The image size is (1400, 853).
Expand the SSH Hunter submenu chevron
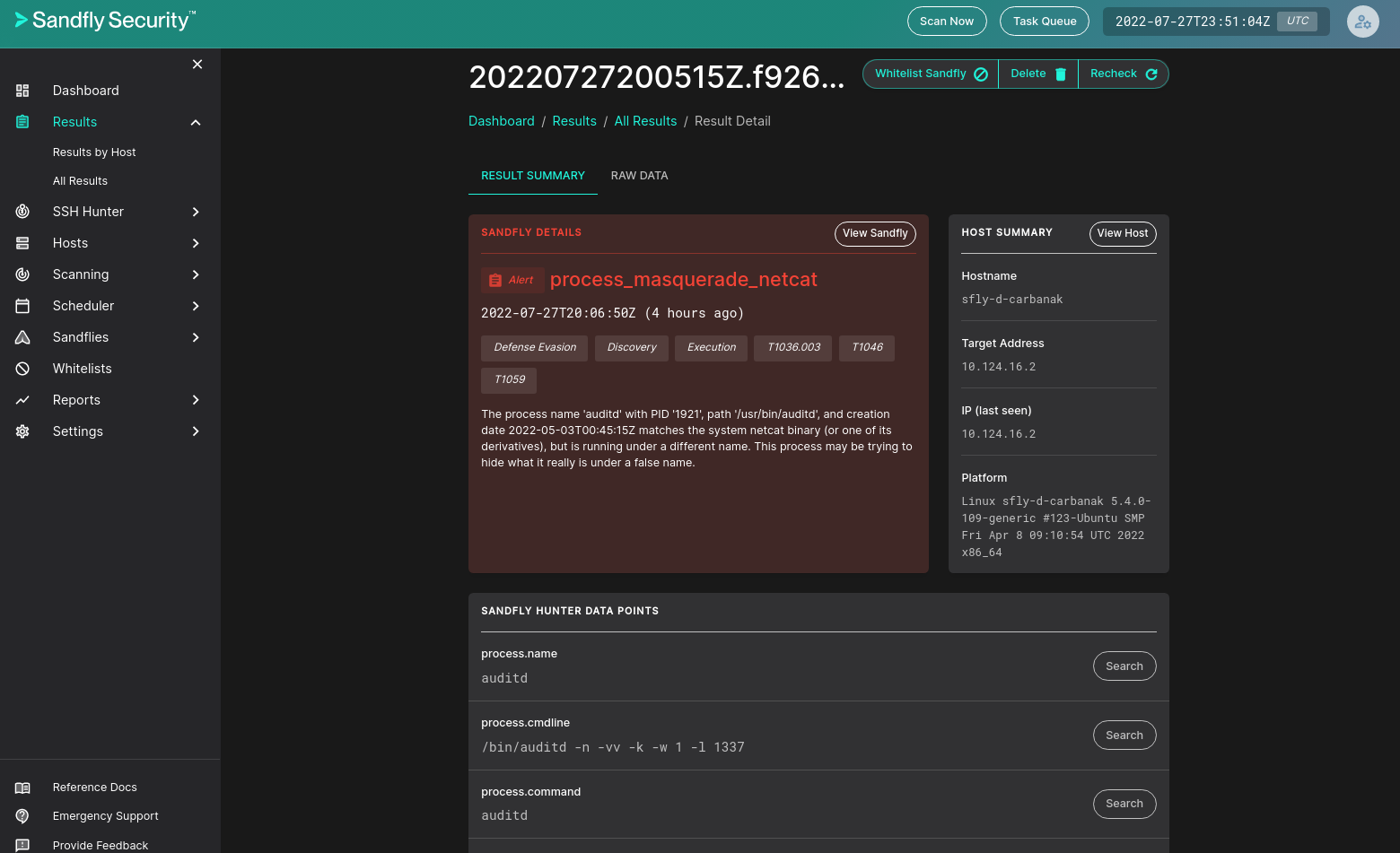196,212
